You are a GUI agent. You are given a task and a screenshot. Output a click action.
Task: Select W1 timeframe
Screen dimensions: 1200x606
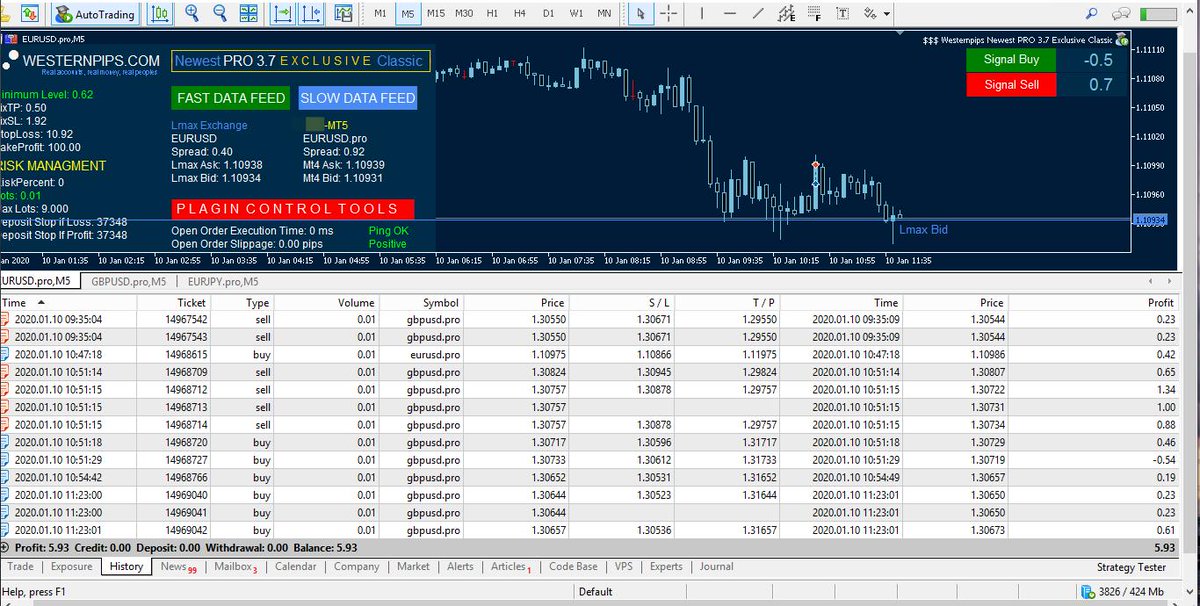click(576, 14)
